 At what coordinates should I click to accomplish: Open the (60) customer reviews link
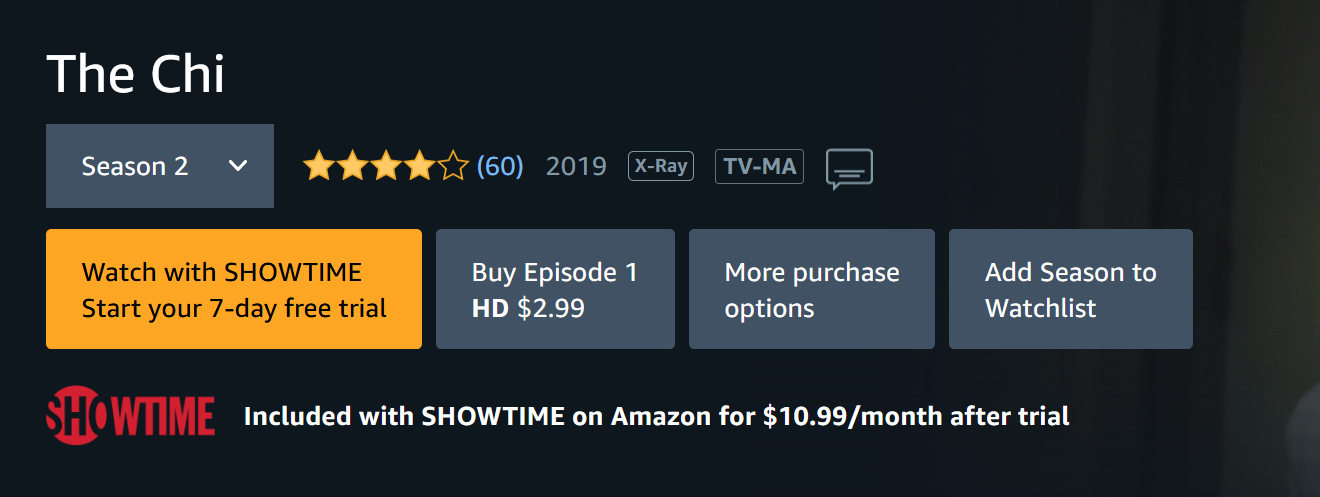pos(500,166)
